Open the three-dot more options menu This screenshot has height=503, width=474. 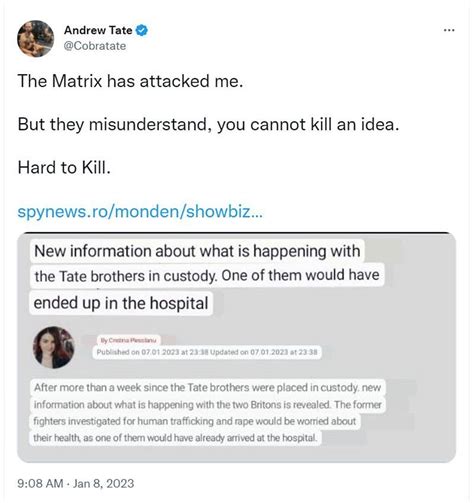(449, 30)
